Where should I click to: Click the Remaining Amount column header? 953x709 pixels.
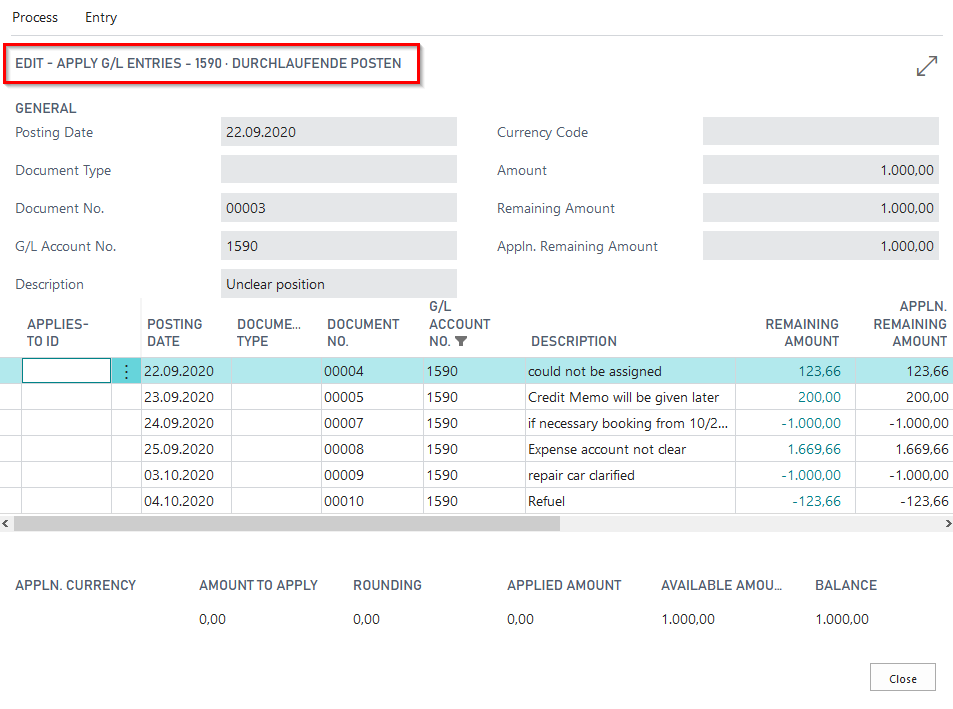point(802,332)
